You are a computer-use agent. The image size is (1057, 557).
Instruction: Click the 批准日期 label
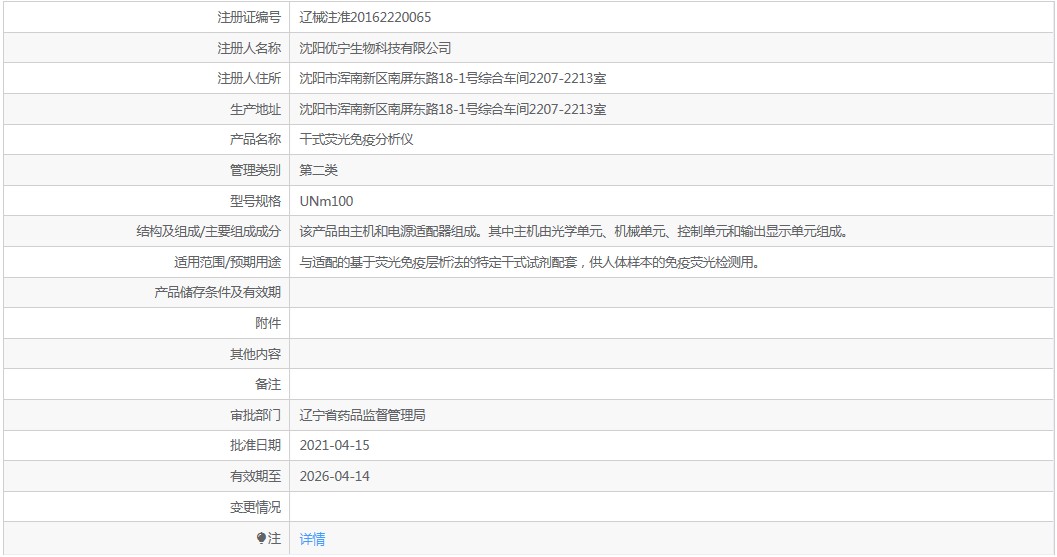255,446
